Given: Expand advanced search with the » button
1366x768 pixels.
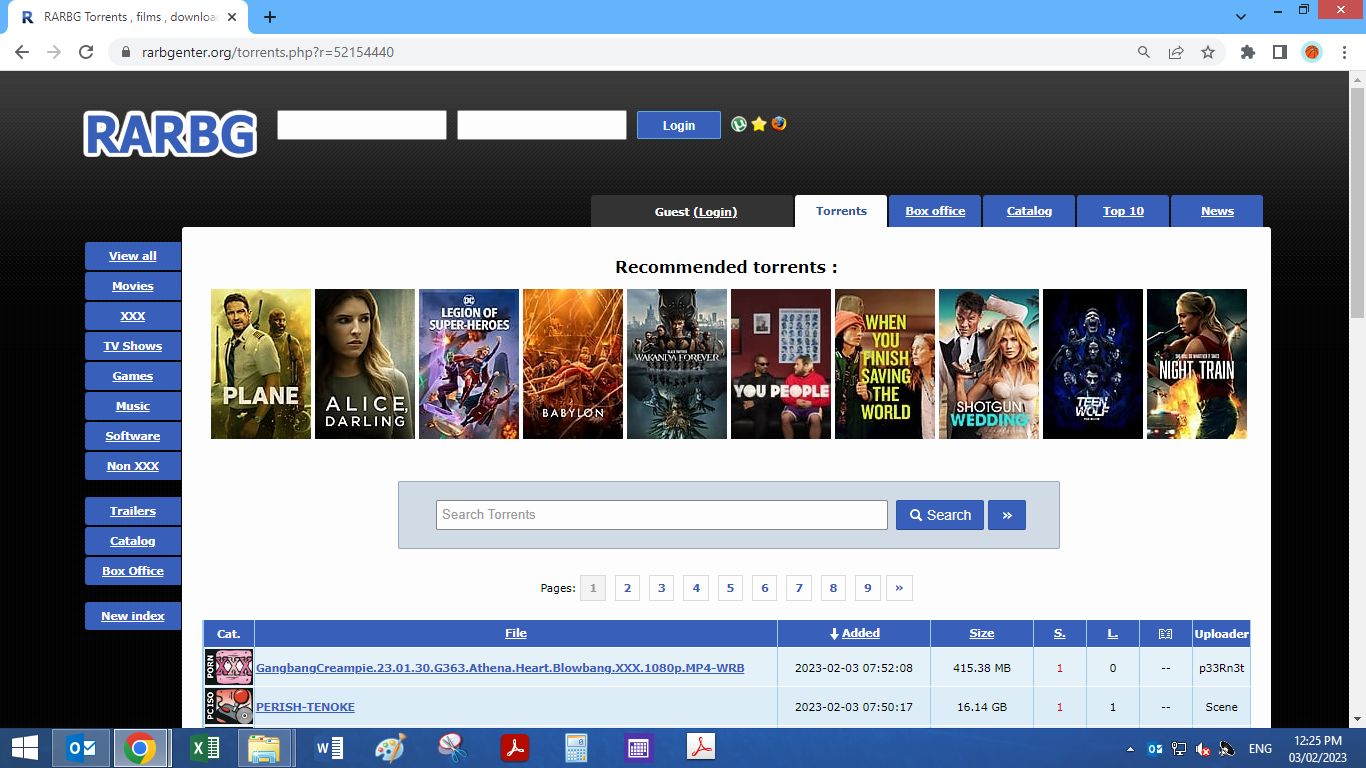Looking at the screenshot, I should coord(1007,515).
